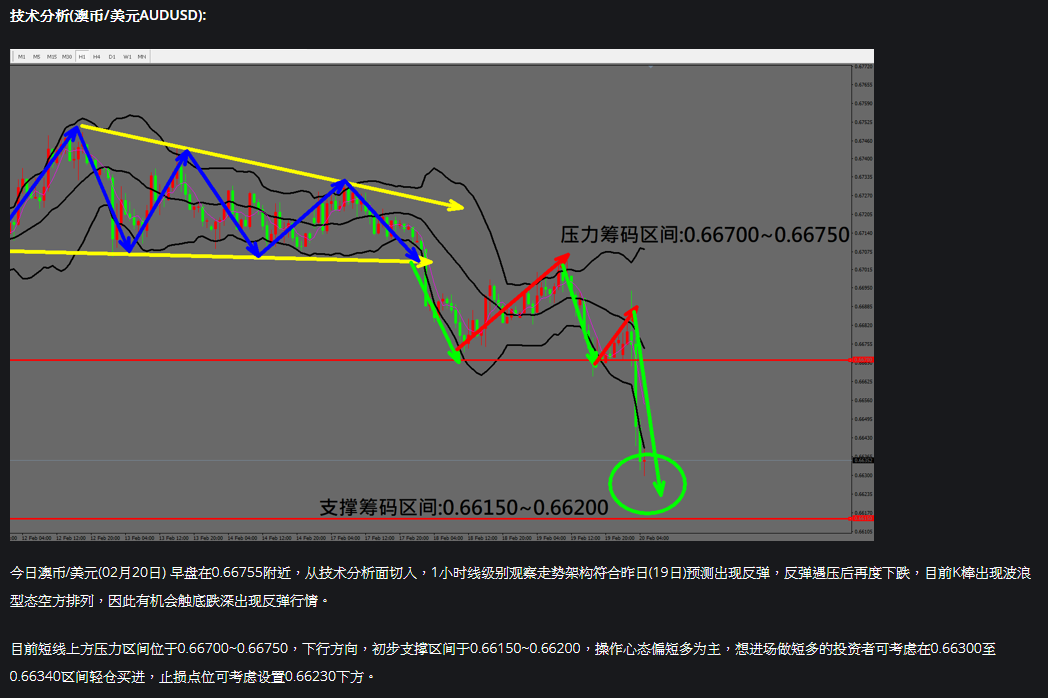Click the toolbar grip handle left of M1
The height and width of the screenshot is (698, 1048).
click(x=13, y=57)
